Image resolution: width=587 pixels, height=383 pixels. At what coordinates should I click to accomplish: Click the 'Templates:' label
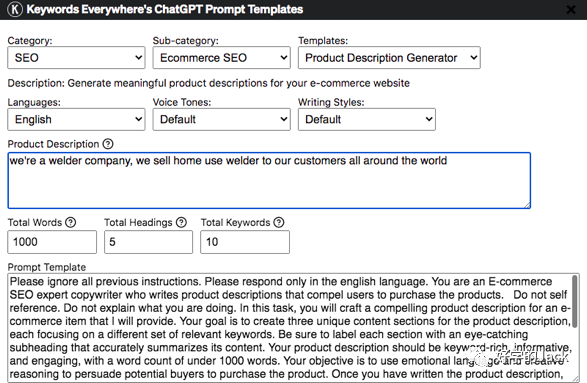[323, 40]
